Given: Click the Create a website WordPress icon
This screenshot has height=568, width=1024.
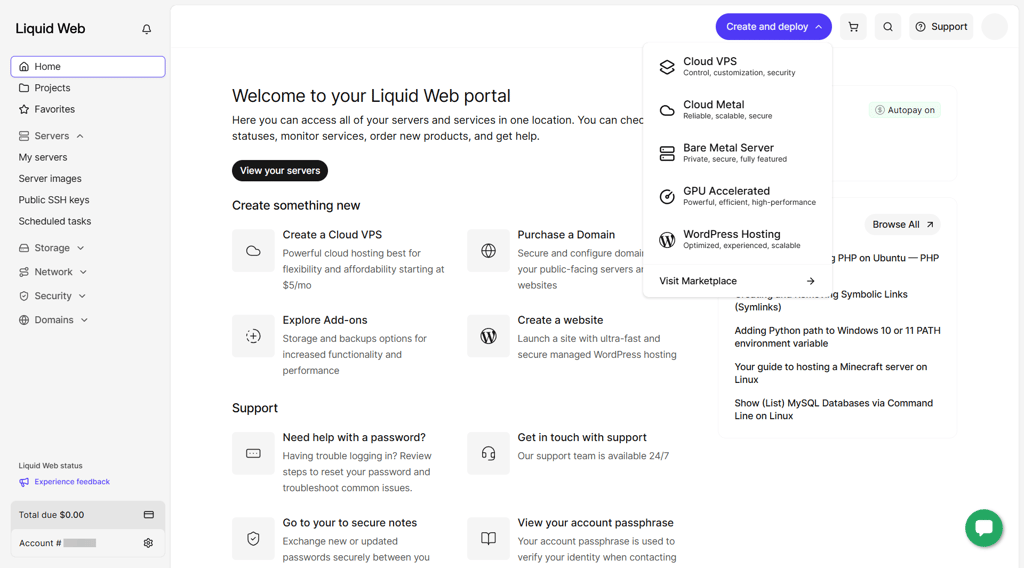Looking at the screenshot, I should (x=488, y=336).
